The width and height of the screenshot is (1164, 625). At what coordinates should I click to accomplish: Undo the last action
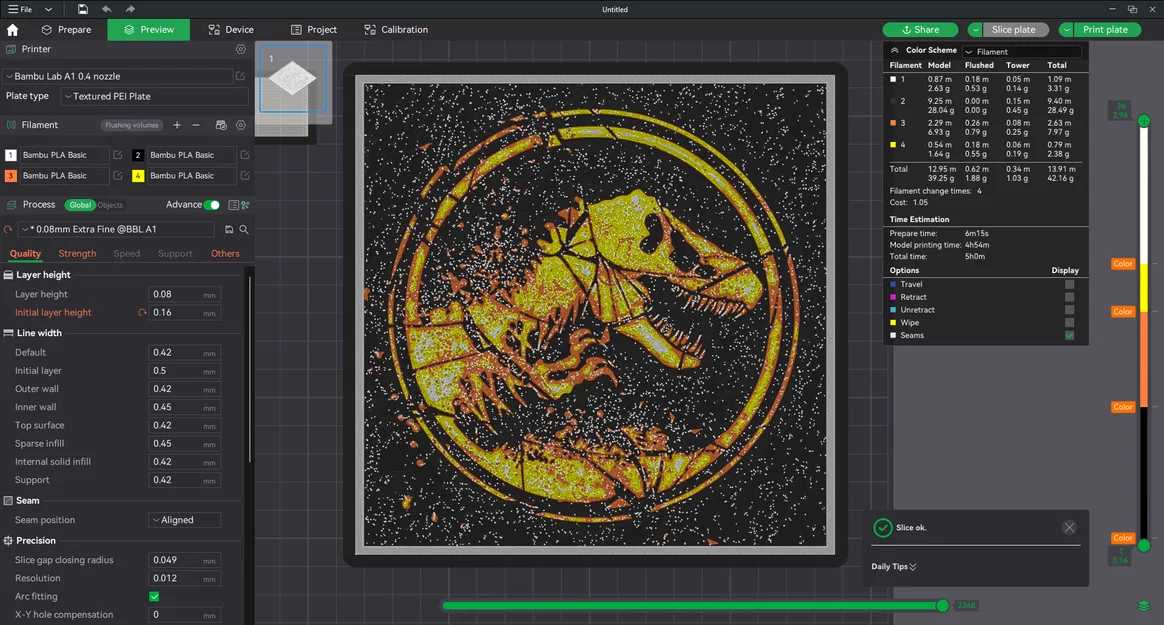(x=108, y=9)
